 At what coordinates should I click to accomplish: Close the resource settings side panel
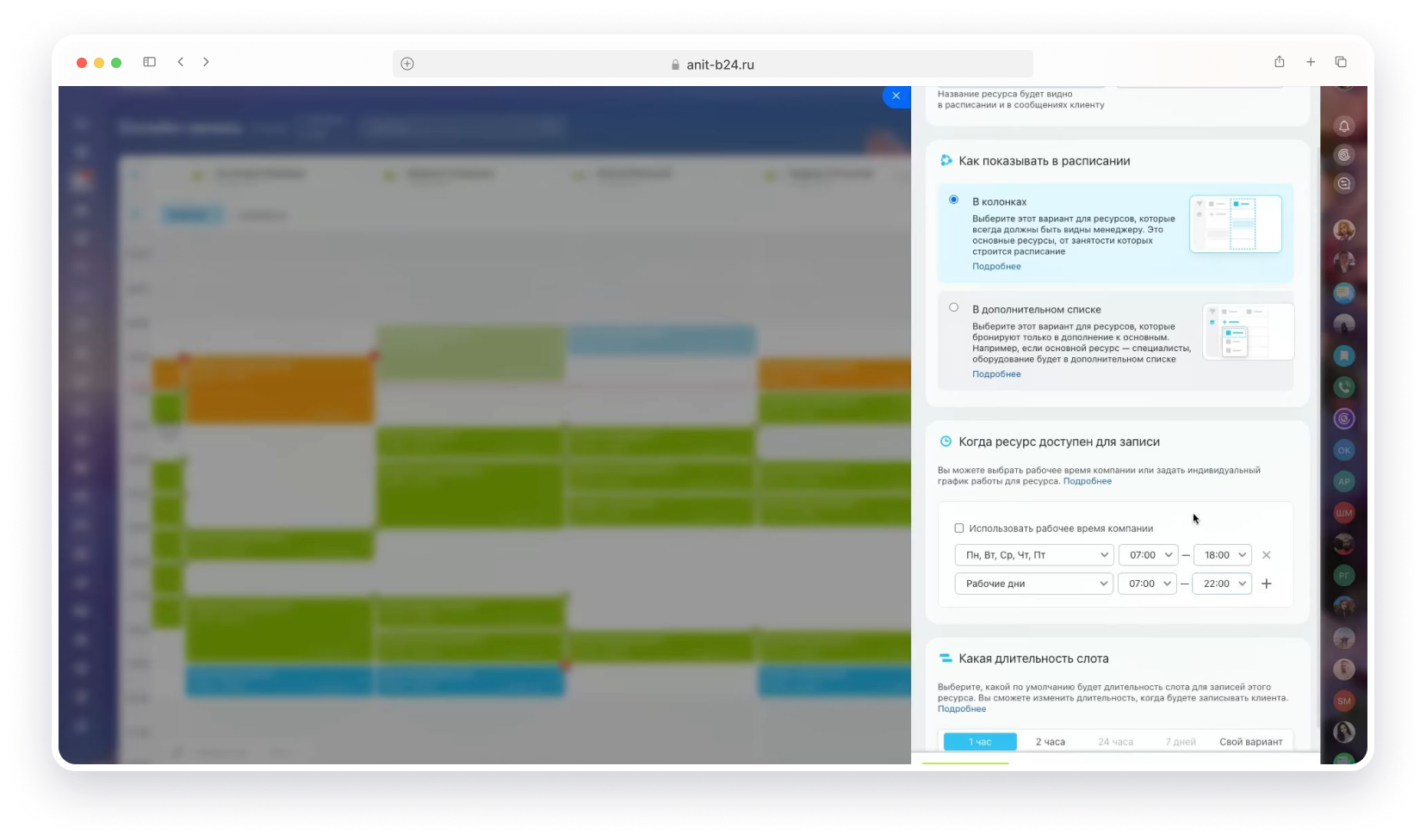(896, 96)
